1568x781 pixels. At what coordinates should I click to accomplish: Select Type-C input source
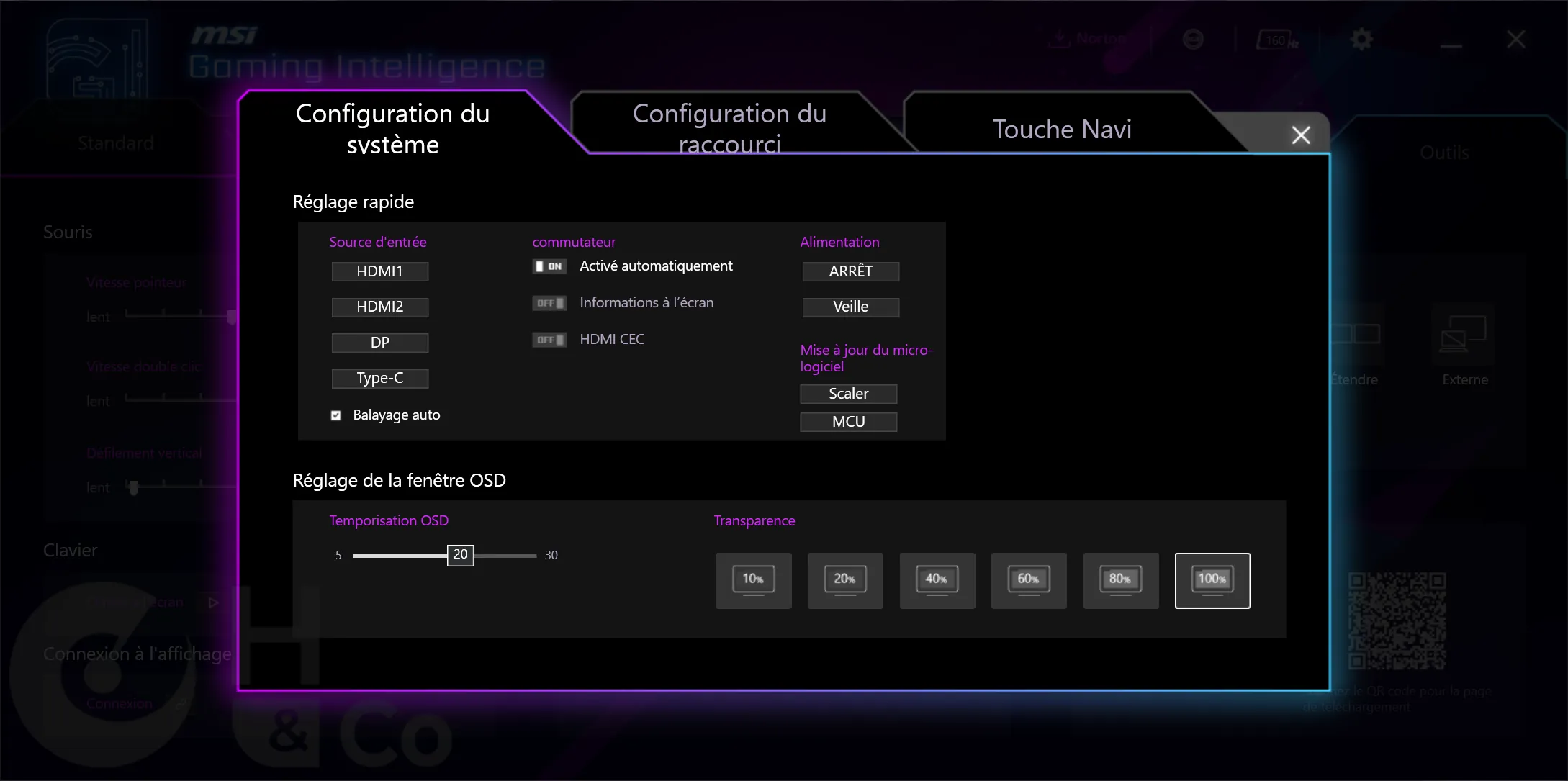380,379
